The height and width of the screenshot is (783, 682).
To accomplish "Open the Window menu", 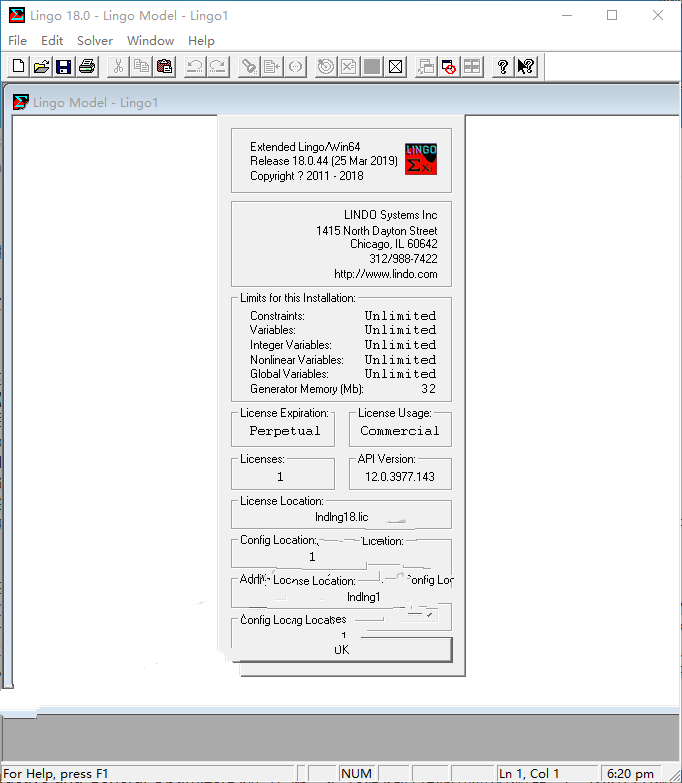I will coord(150,40).
